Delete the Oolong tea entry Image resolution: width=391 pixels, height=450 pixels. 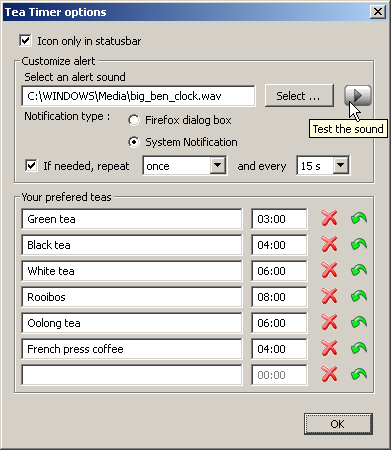329,323
